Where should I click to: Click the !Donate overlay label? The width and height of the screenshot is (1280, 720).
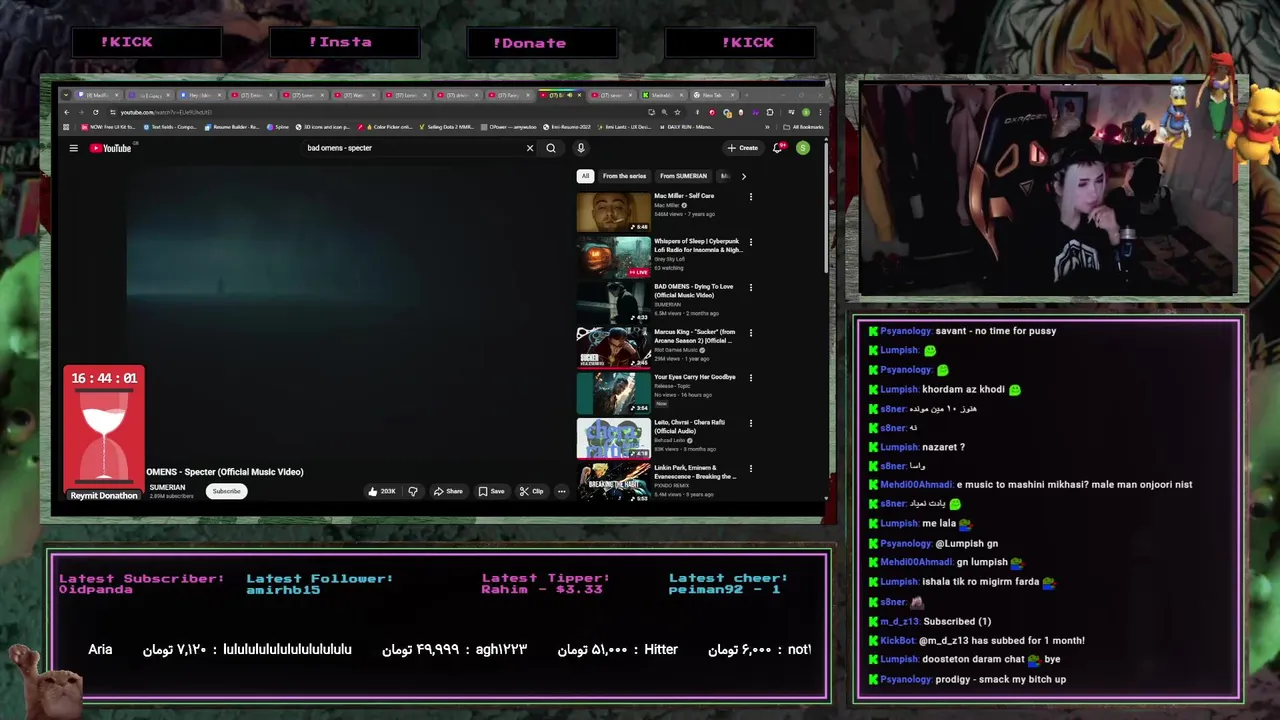coord(530,43)
